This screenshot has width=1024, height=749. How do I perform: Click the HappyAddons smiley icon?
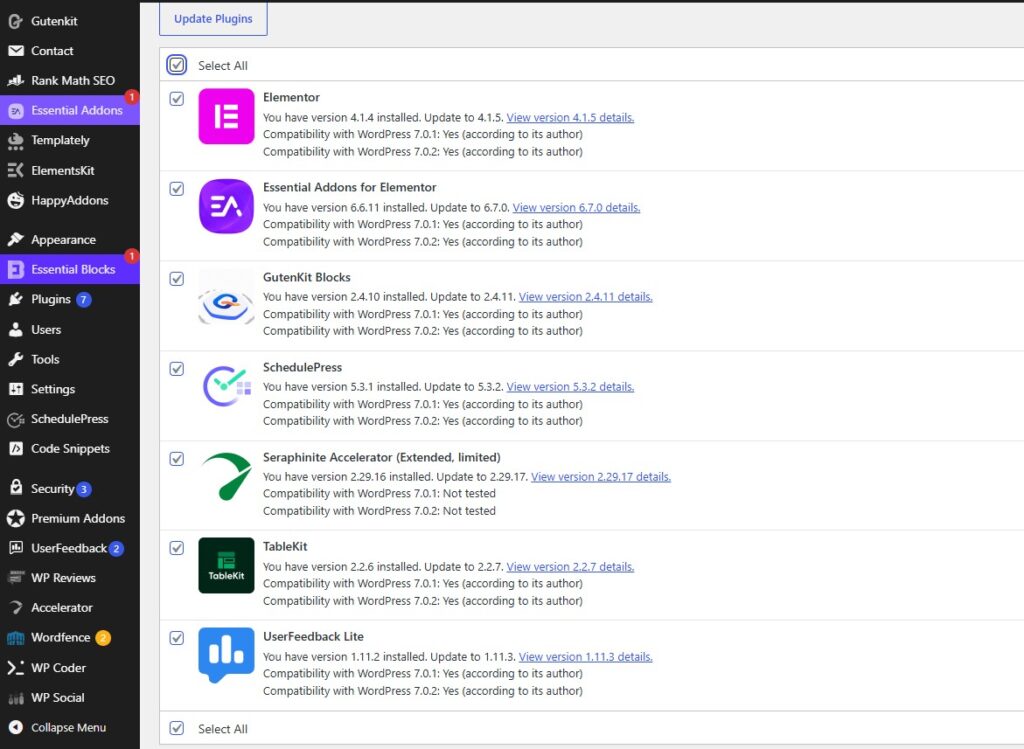pos(16,200)
